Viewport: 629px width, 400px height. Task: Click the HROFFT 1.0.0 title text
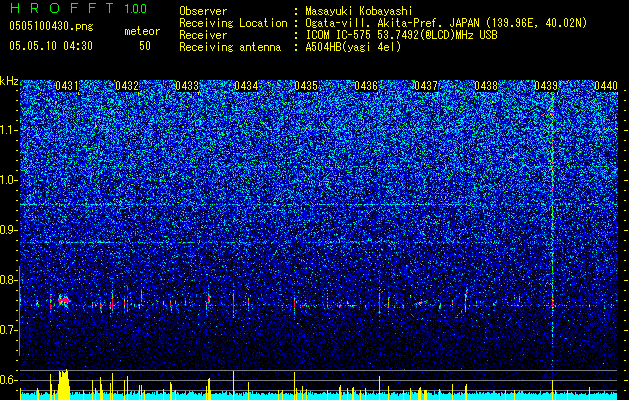78,8
